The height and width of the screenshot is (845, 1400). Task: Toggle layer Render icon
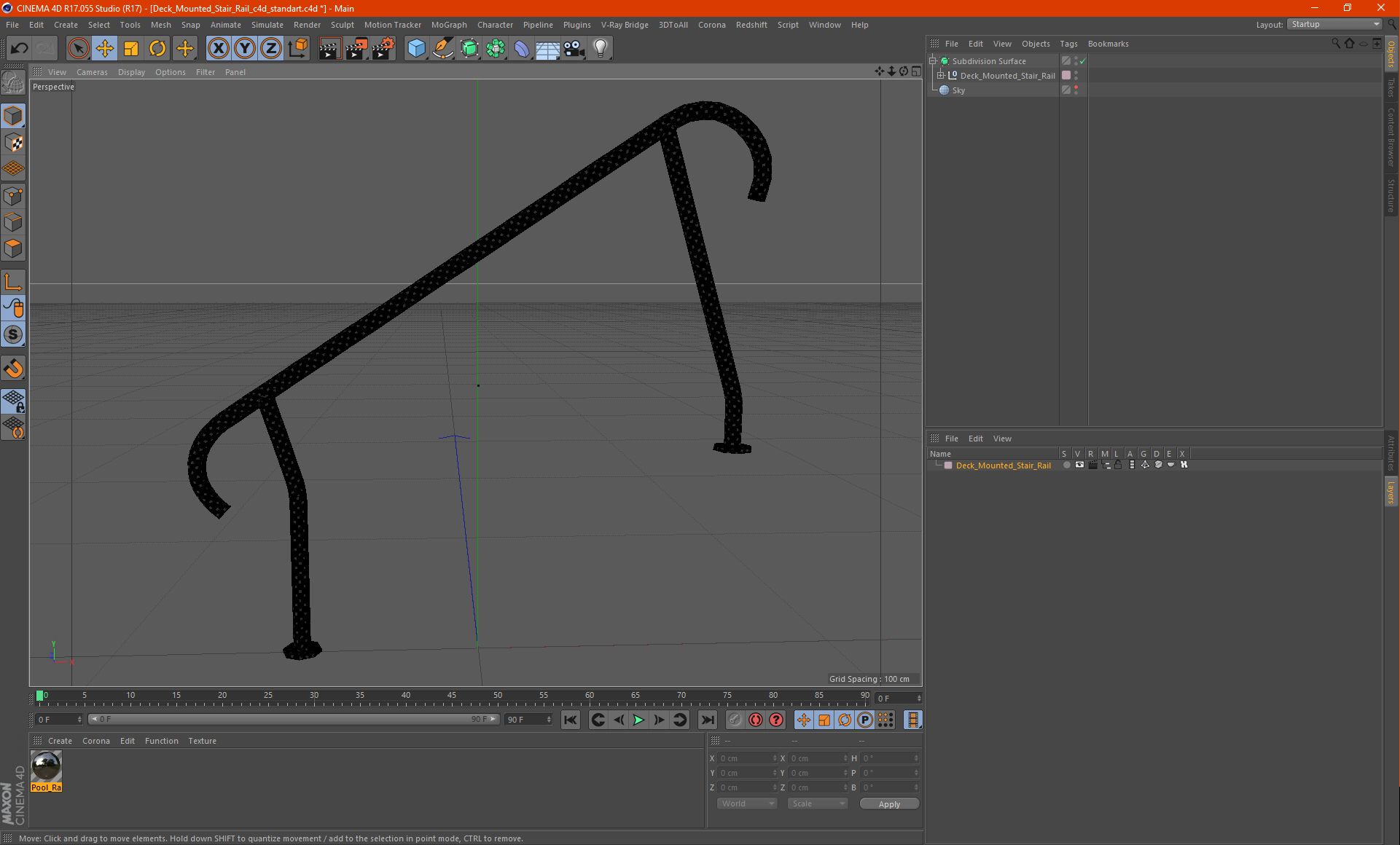1092,465
